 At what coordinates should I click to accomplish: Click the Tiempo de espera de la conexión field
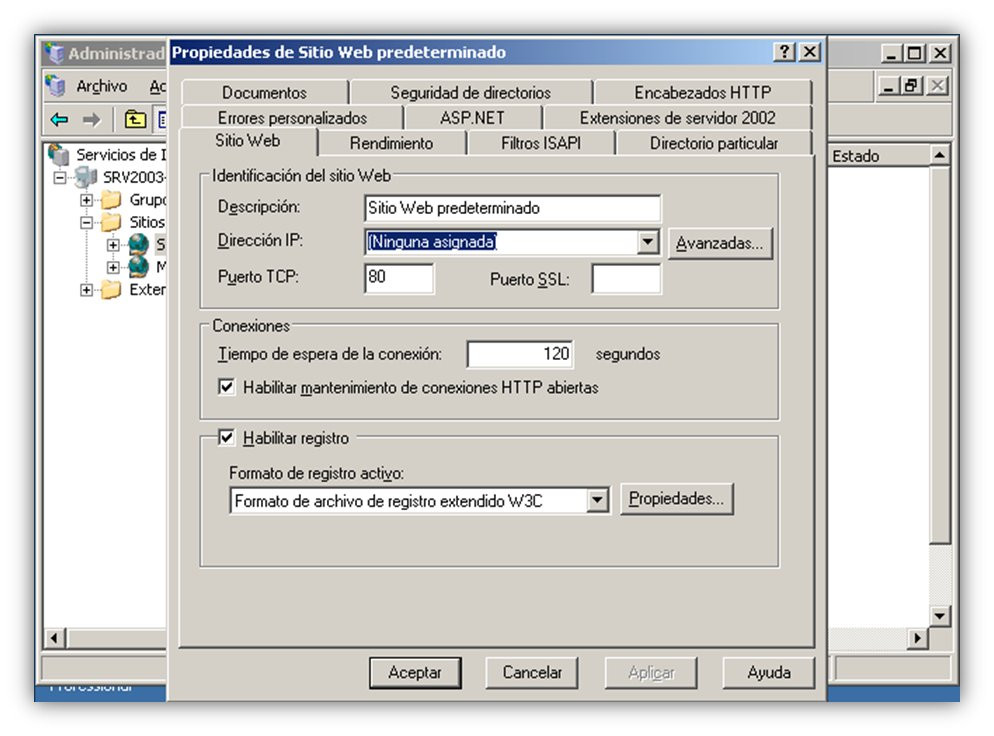coord(520,354)
